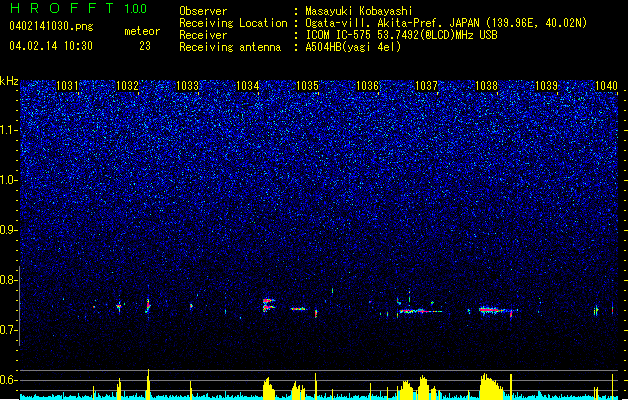Click the meteor count value 23
Viewport: 629px width, 400px height.
145,46
